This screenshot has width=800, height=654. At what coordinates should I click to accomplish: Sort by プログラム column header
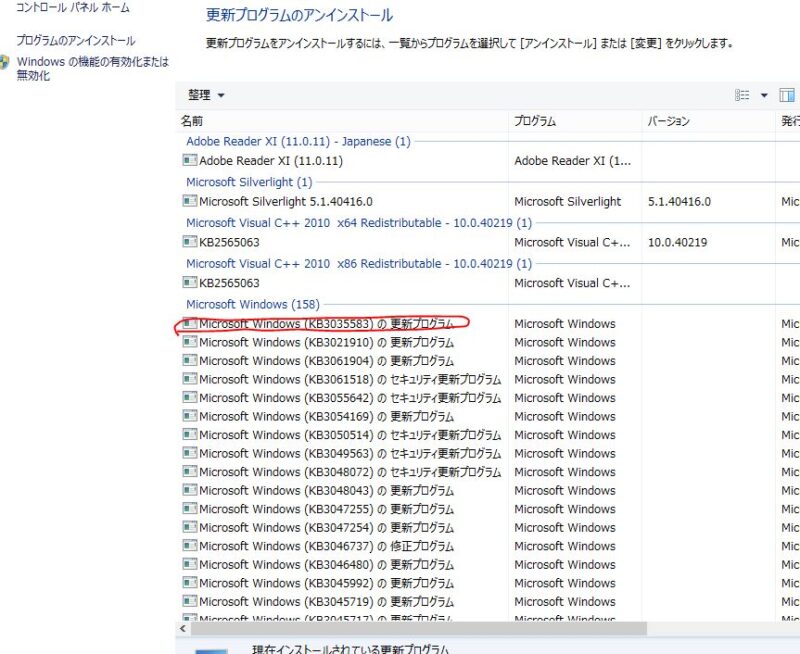click(x=535, y=121)
